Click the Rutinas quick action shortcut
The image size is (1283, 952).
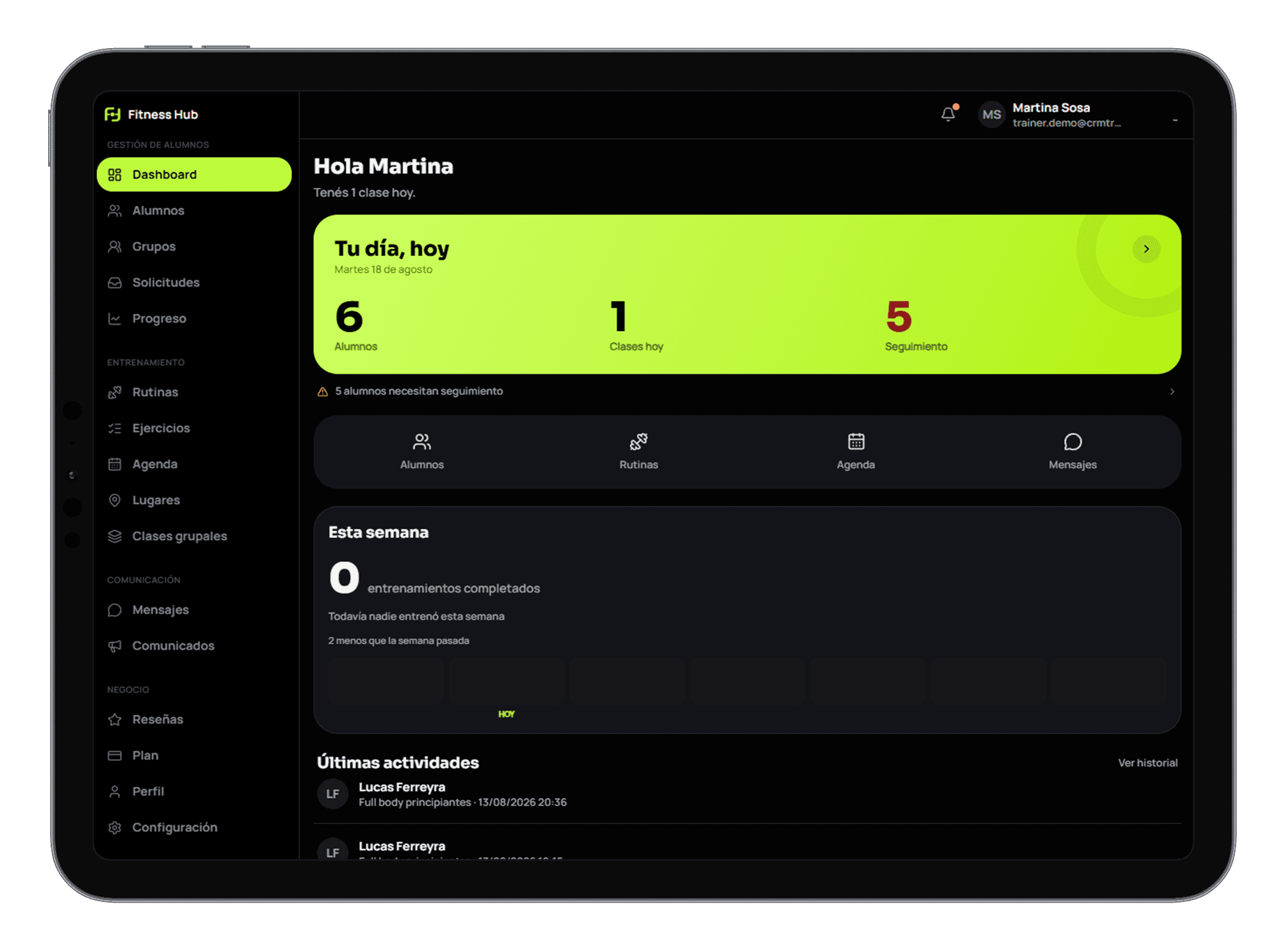point(639,452)
